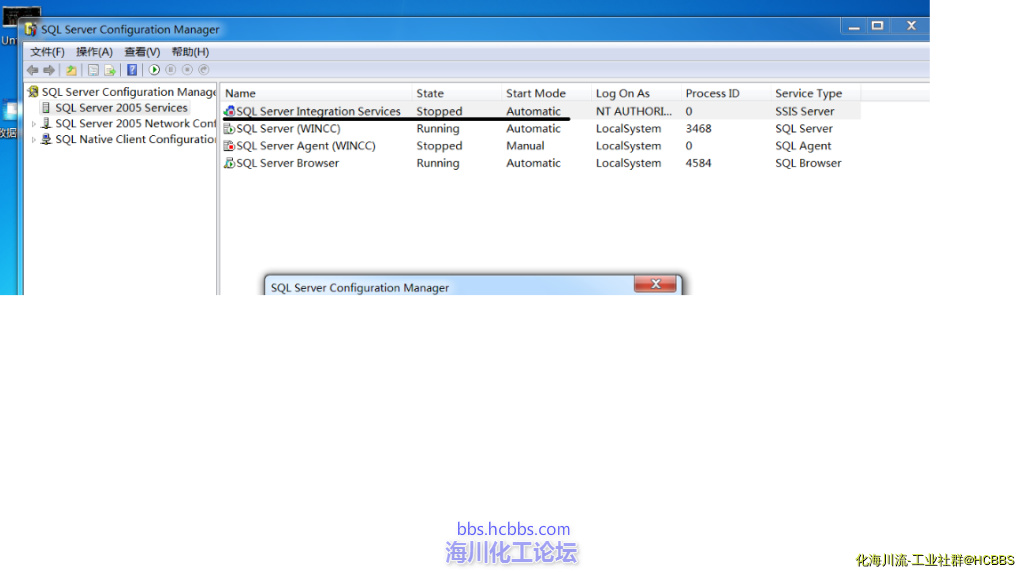Click the Back arrow in toolbar
This screenshot has width=1024, height=576.
33,70
